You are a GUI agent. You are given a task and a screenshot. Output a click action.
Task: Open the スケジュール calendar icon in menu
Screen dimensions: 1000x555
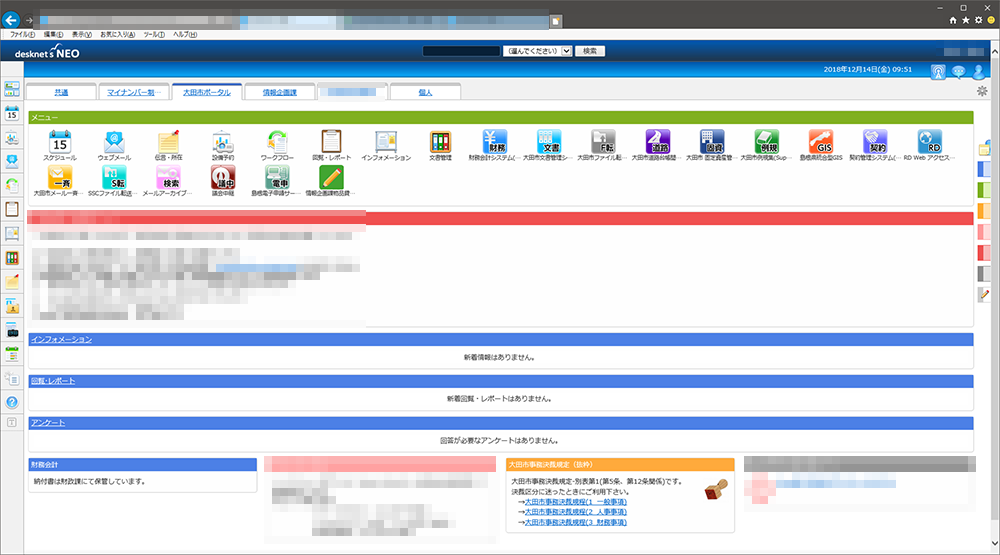[x=60, y=141]
